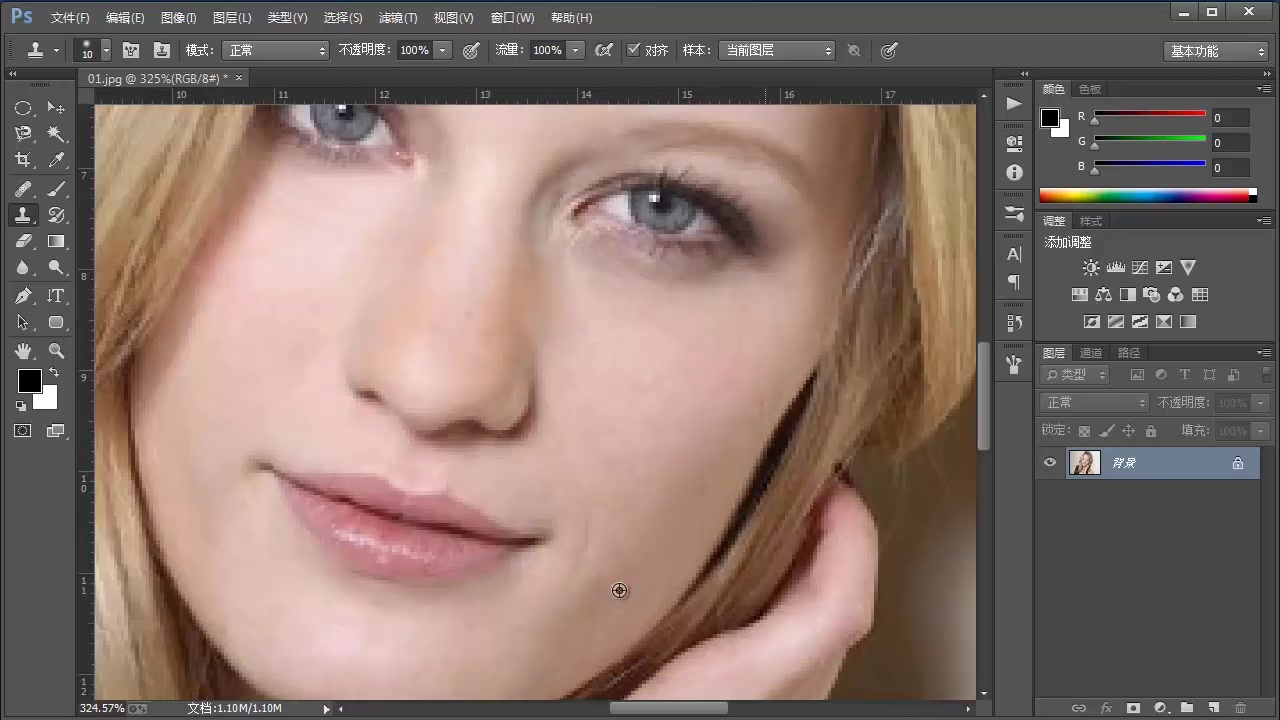The height and width of the screenshot is (720, 1280).
Task: Open the 滤镜(T) menu
Action: click(x=398, y=18)
